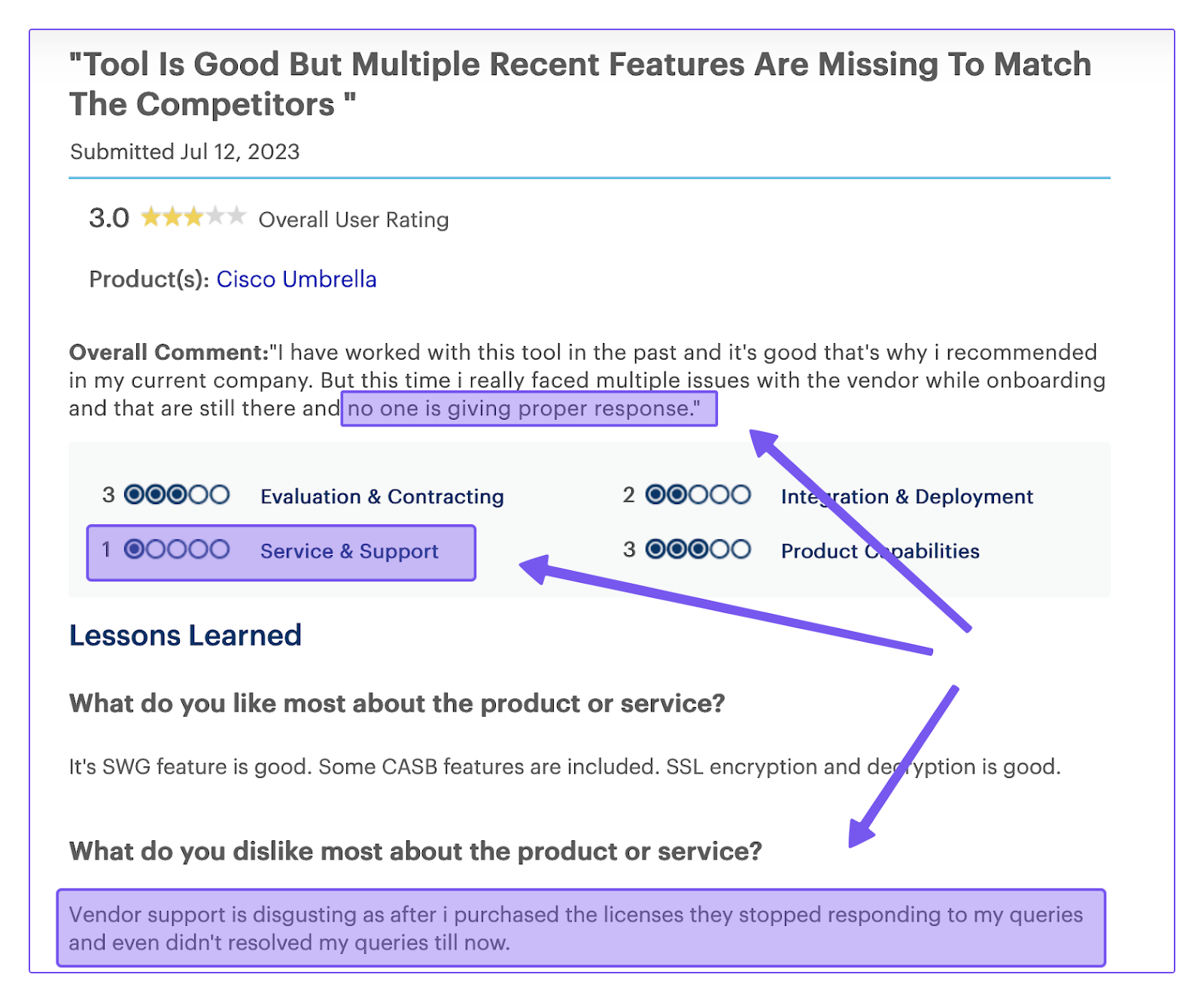Screen dimensions: 1204x1002
Task: Click the review title heading
Action: (579, 84)
